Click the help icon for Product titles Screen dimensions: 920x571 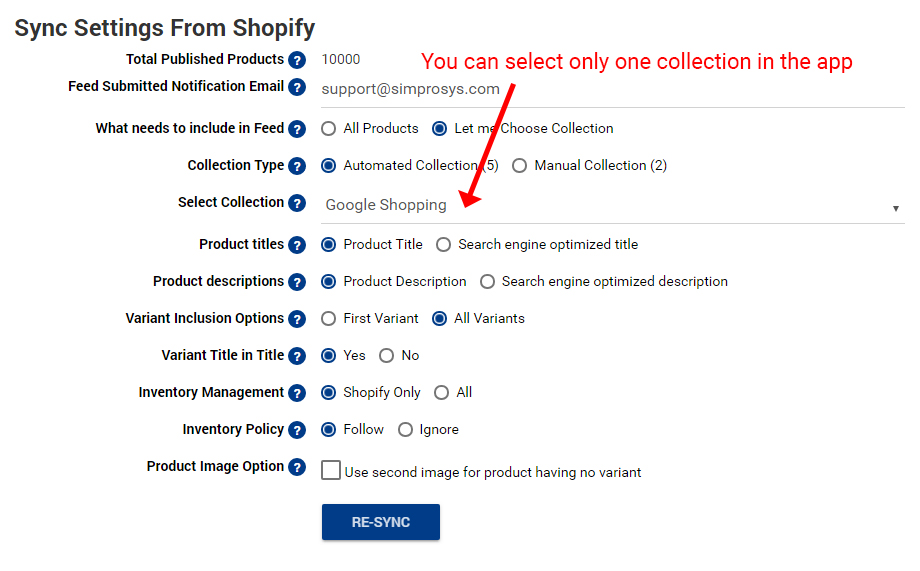tap(297, 245)
